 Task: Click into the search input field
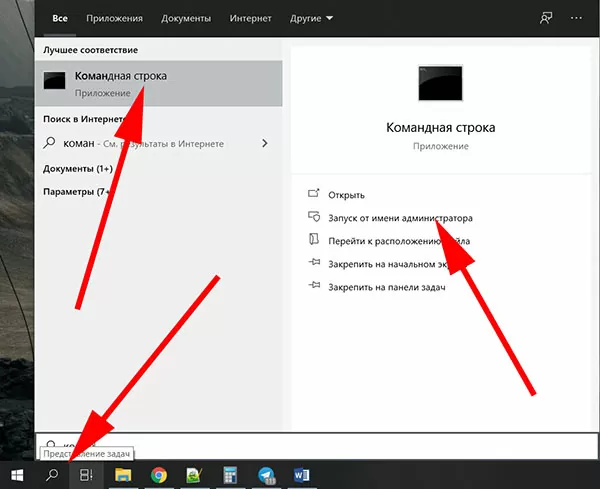pos(300,445)
